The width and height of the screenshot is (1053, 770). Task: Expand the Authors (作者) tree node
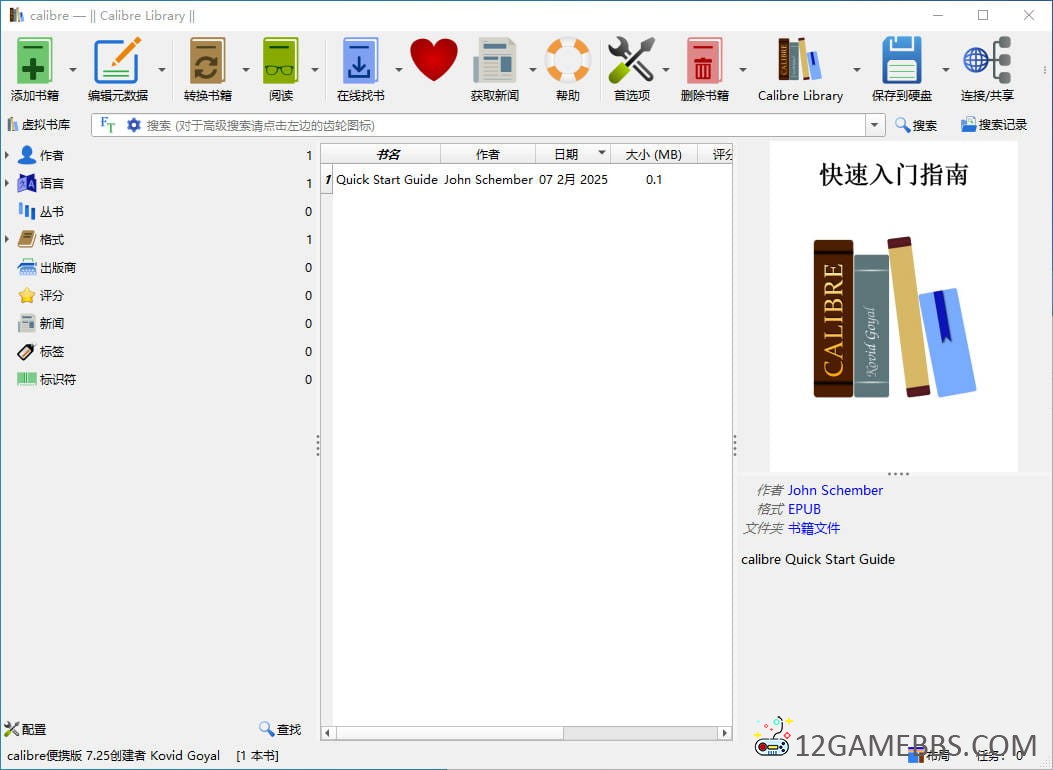click(x=7, y=155)
